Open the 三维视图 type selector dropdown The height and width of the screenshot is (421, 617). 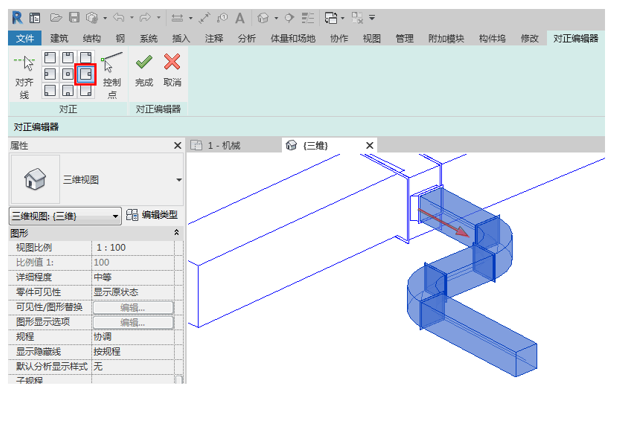pos(179,180)
